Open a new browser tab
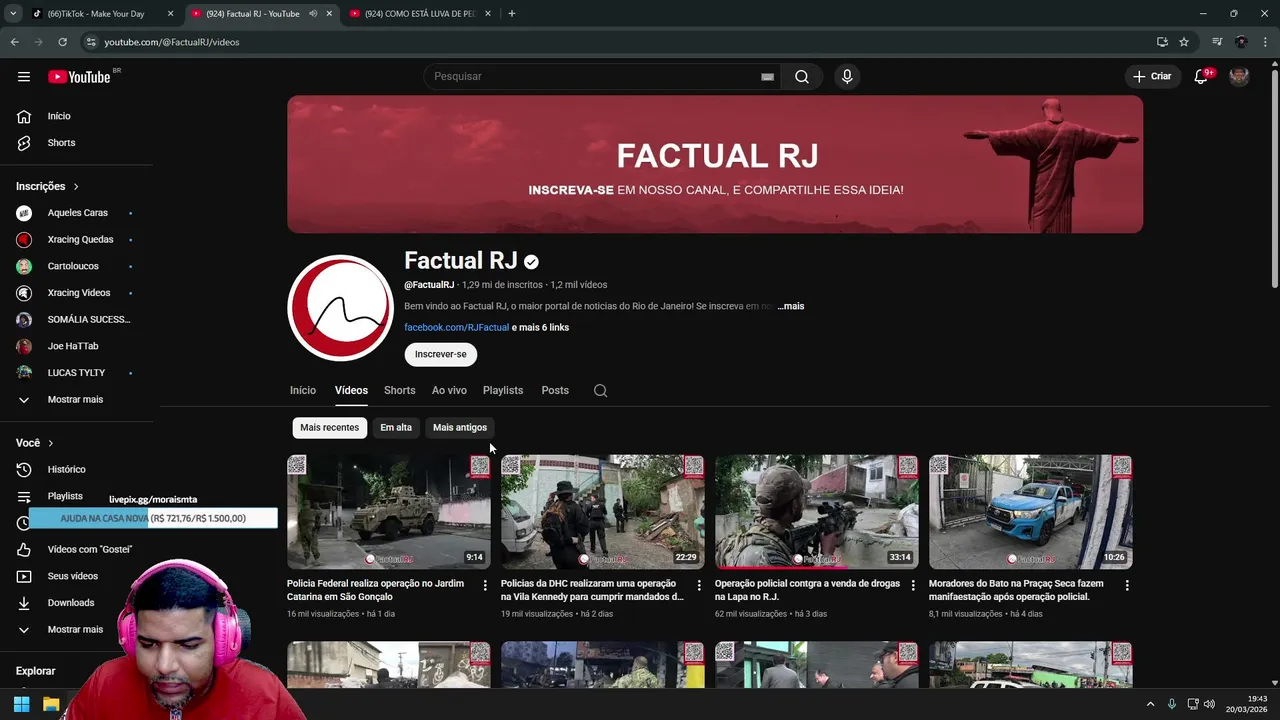 pos(512,14)
